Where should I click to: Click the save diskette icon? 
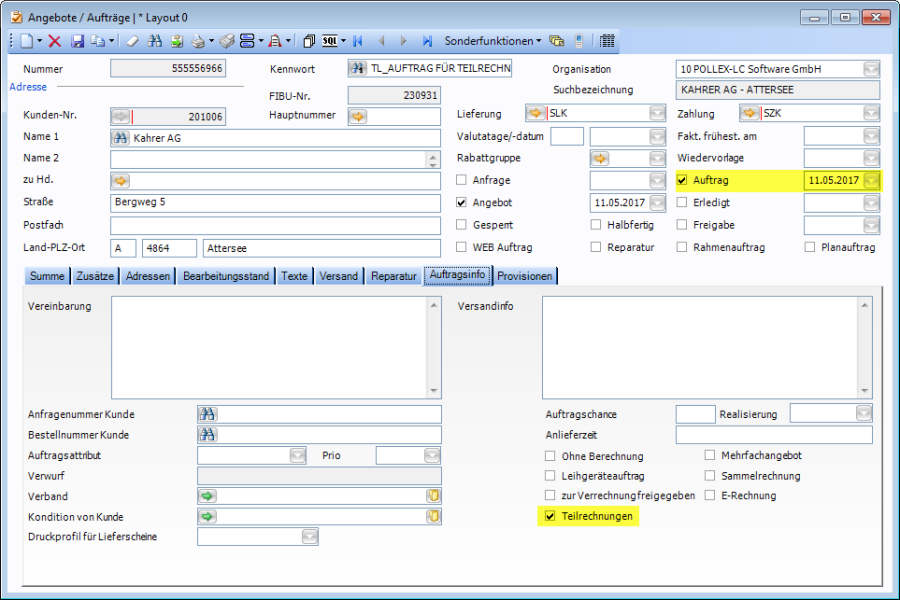pyautogui.click(x=77, y=41)
